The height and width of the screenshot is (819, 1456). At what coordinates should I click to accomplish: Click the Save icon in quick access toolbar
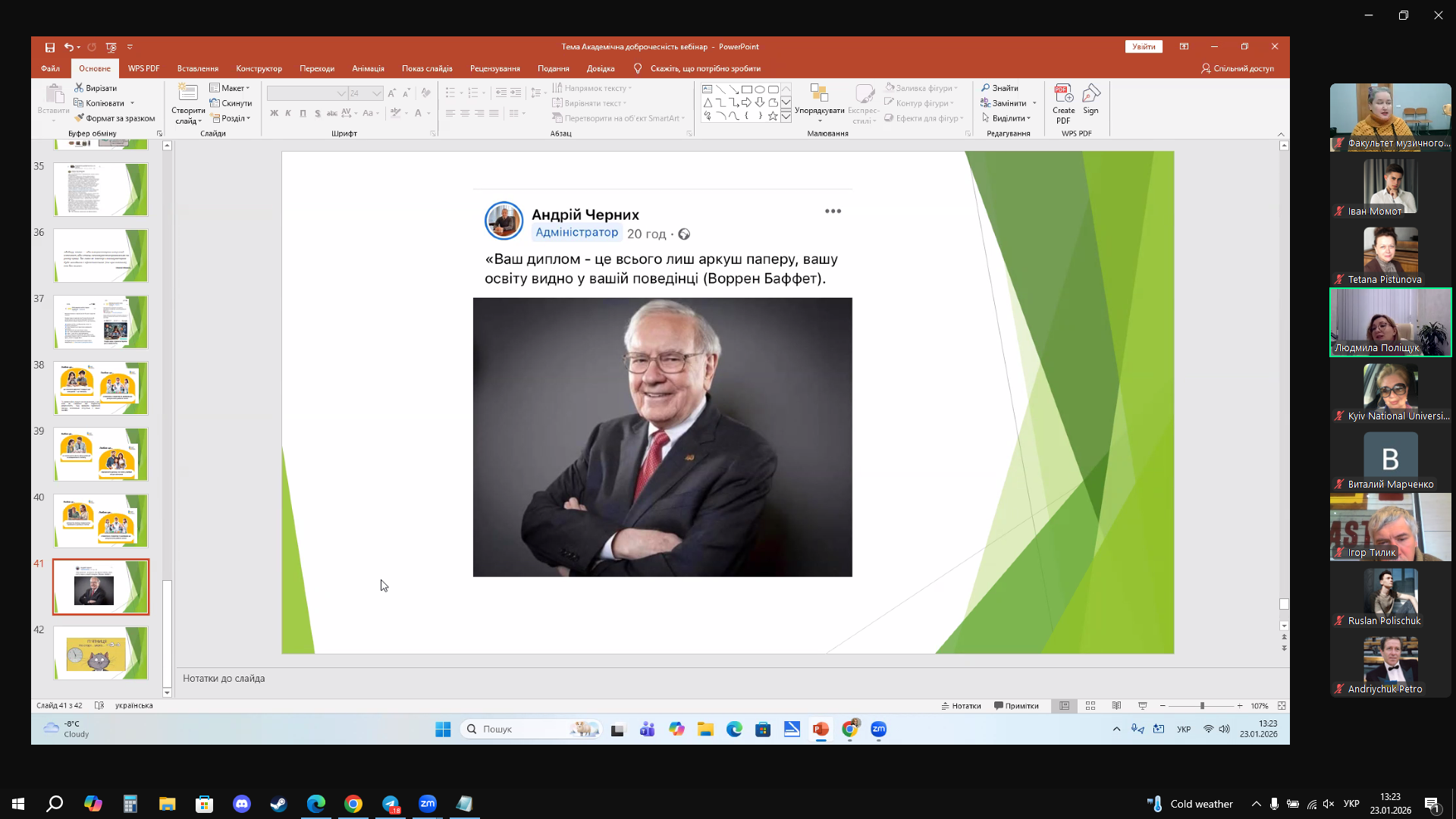(x=50, y=47)
